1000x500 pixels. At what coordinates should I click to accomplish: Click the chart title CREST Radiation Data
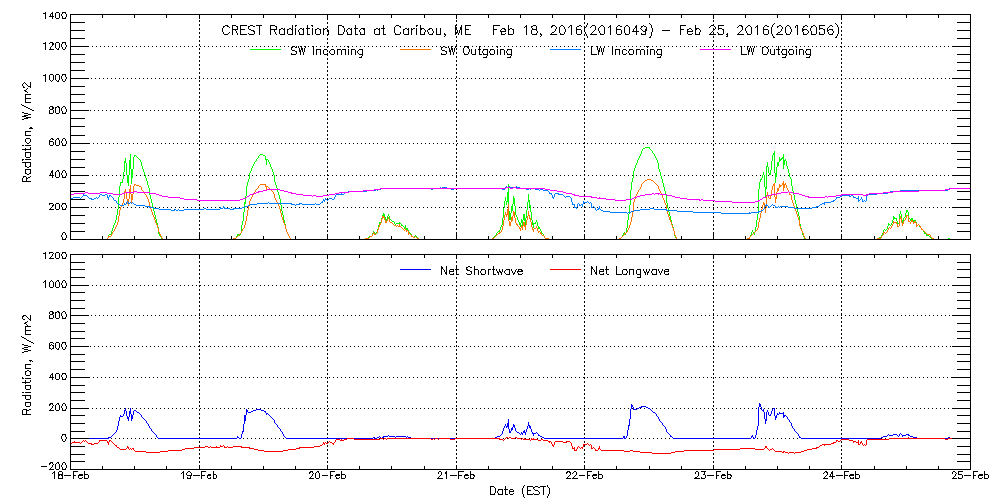pyautogui.click(x=530, y=31)
